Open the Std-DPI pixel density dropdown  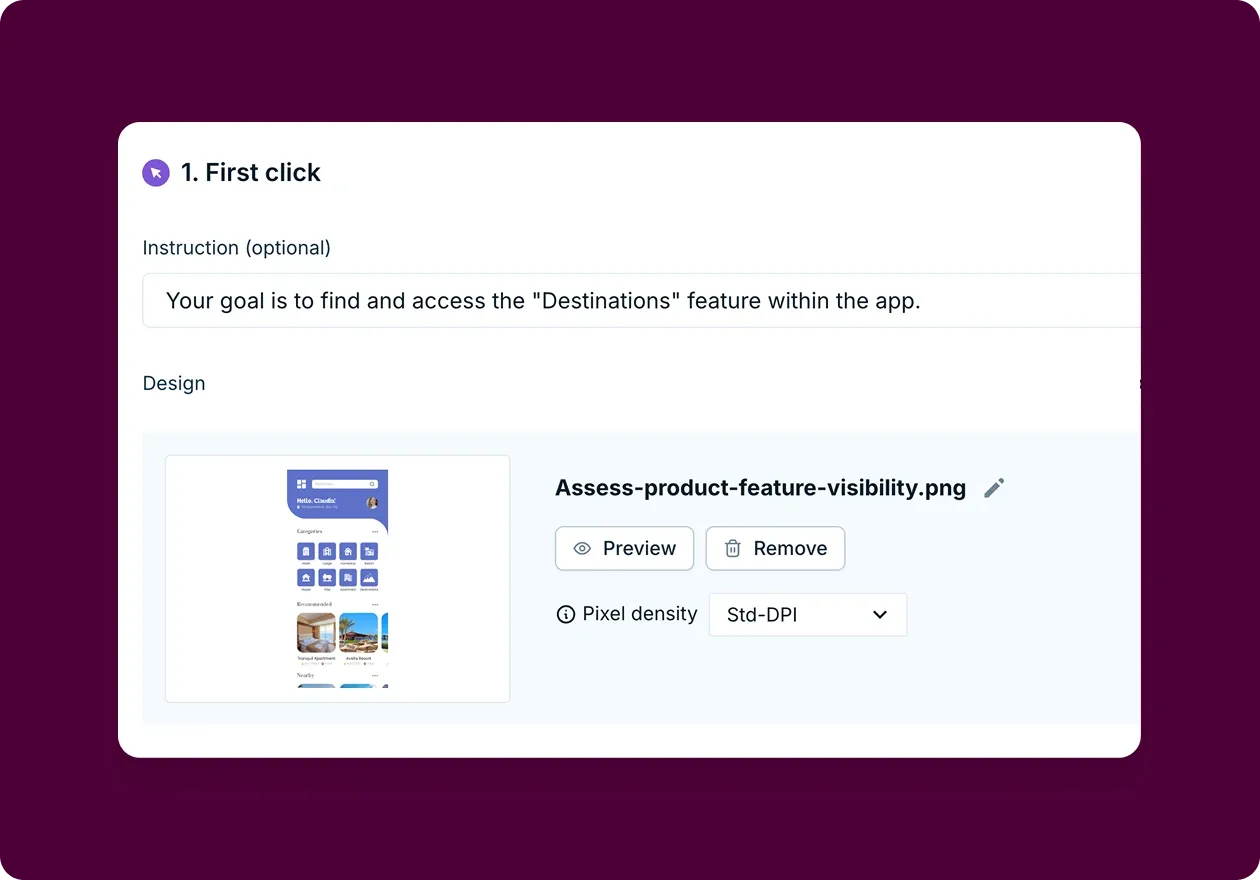806,614
